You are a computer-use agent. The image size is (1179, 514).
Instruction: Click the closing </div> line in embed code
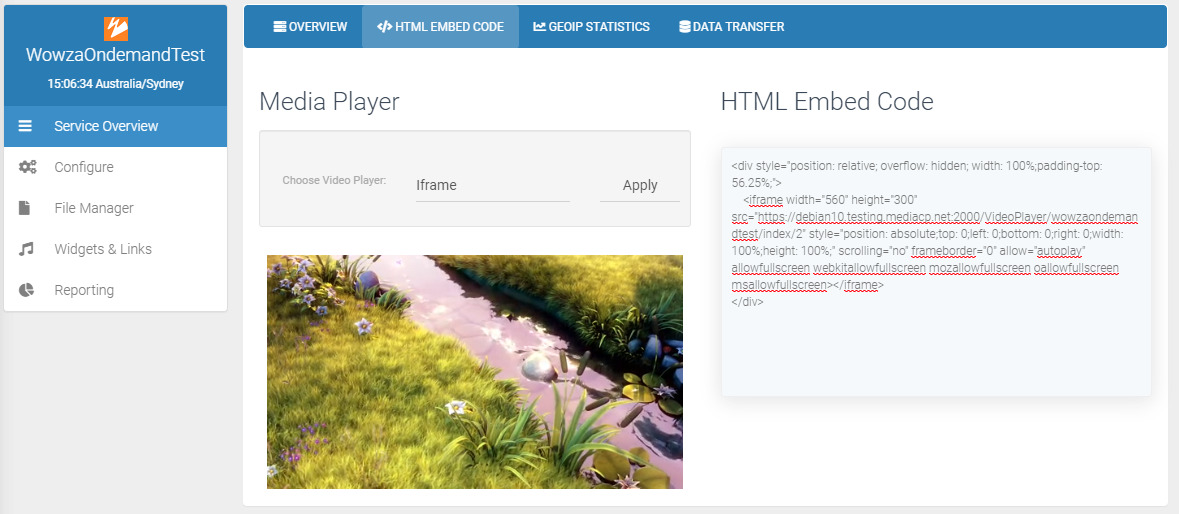point(747,302)
